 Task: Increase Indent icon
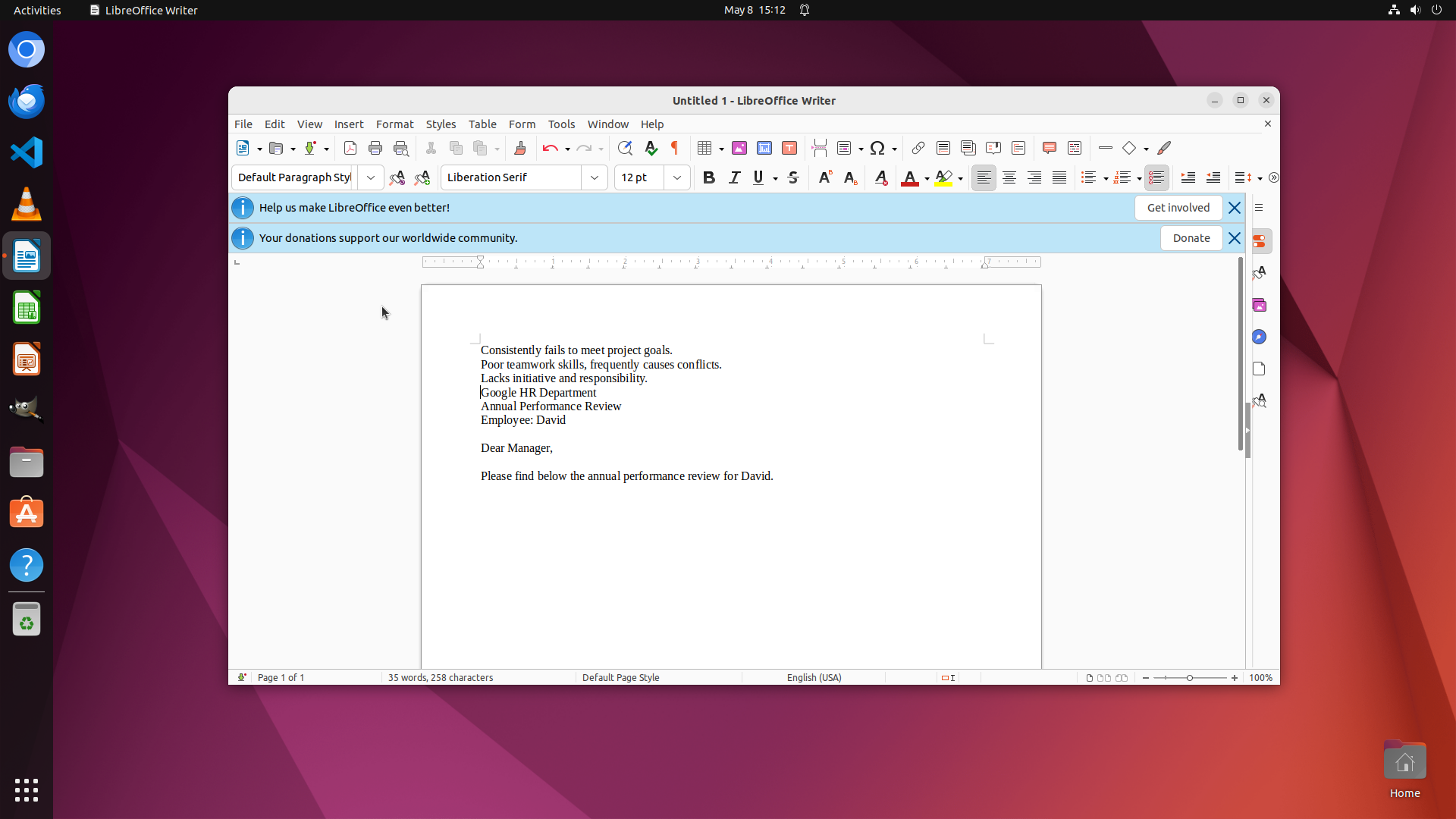click(1188, 177)
